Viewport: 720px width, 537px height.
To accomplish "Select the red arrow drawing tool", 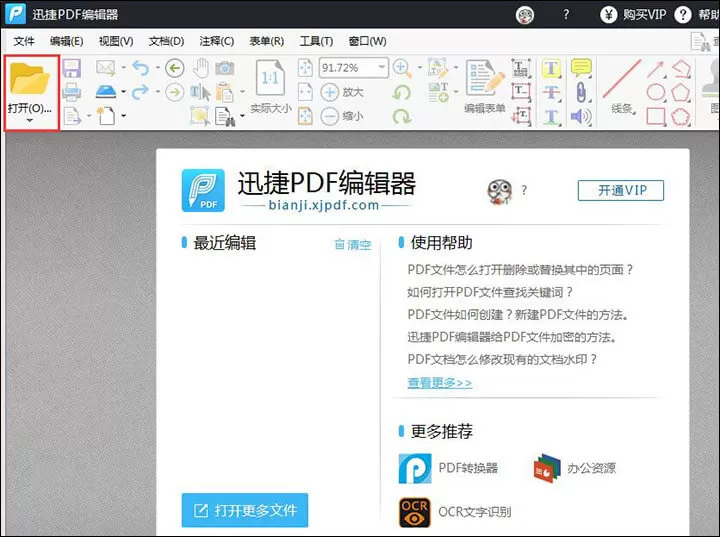I will pyautogui.click(x=656, y=69).
